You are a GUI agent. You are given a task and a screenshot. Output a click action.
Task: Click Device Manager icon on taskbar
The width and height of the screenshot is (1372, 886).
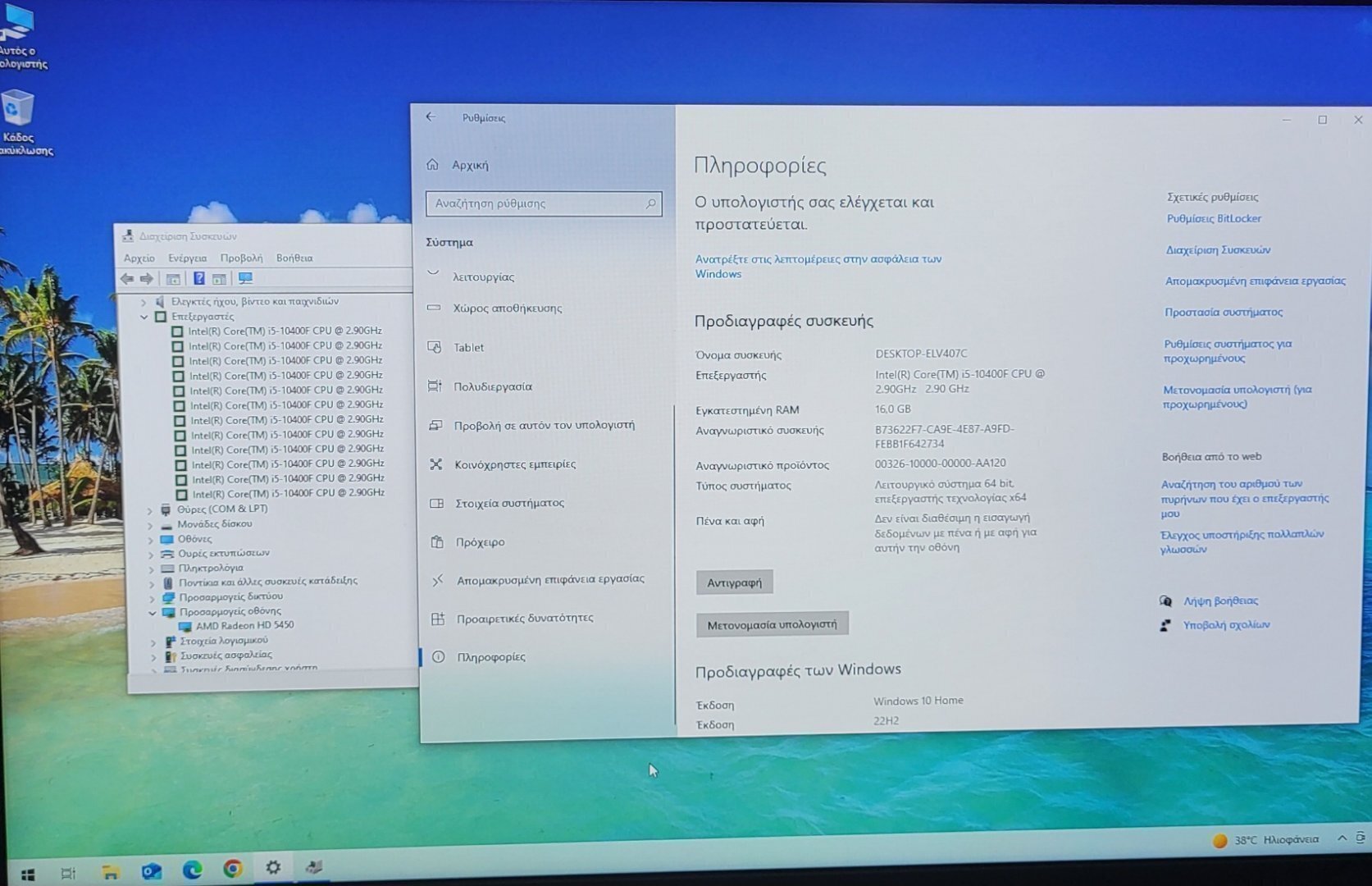pyautogui.click(x=314, y=866)
